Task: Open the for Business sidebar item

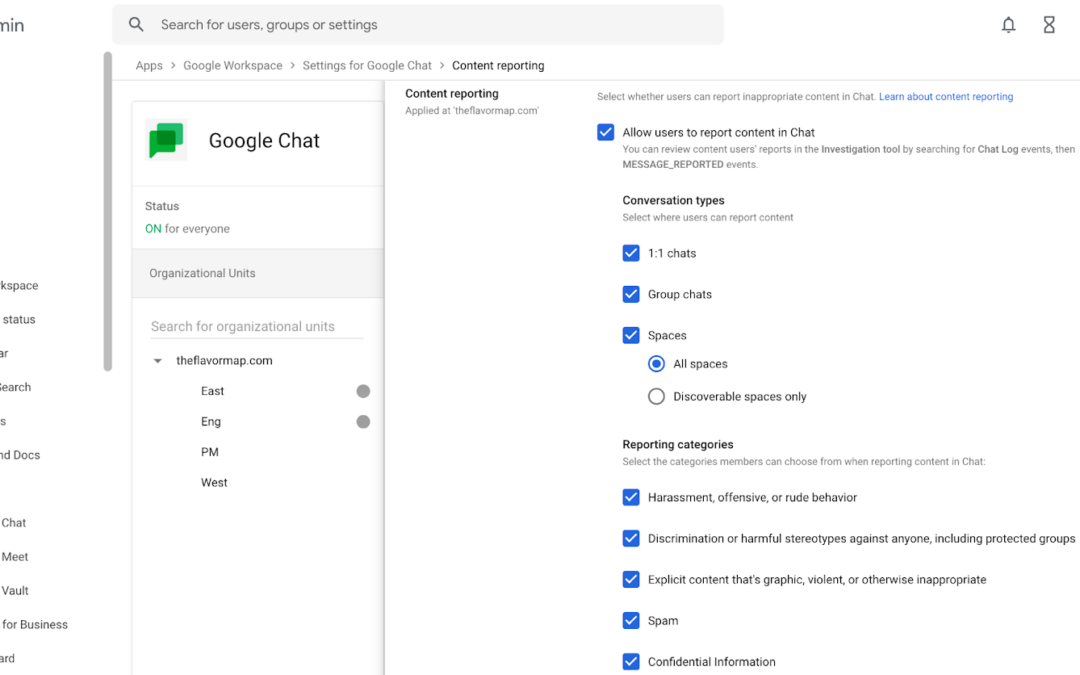Action: click(x=34, y=625)
